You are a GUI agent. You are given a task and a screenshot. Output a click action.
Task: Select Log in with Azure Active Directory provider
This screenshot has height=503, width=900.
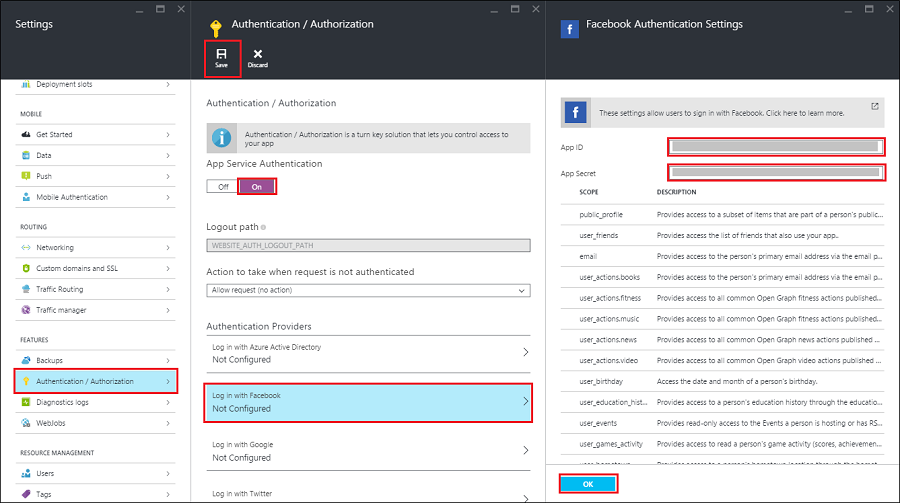[368, 354]
